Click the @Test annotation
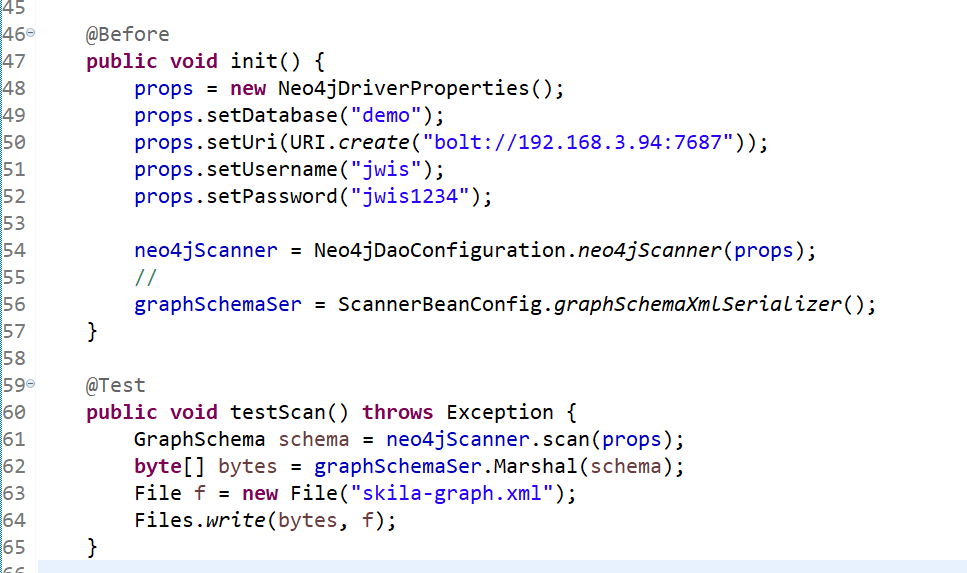967x573 pixels. 115,385
